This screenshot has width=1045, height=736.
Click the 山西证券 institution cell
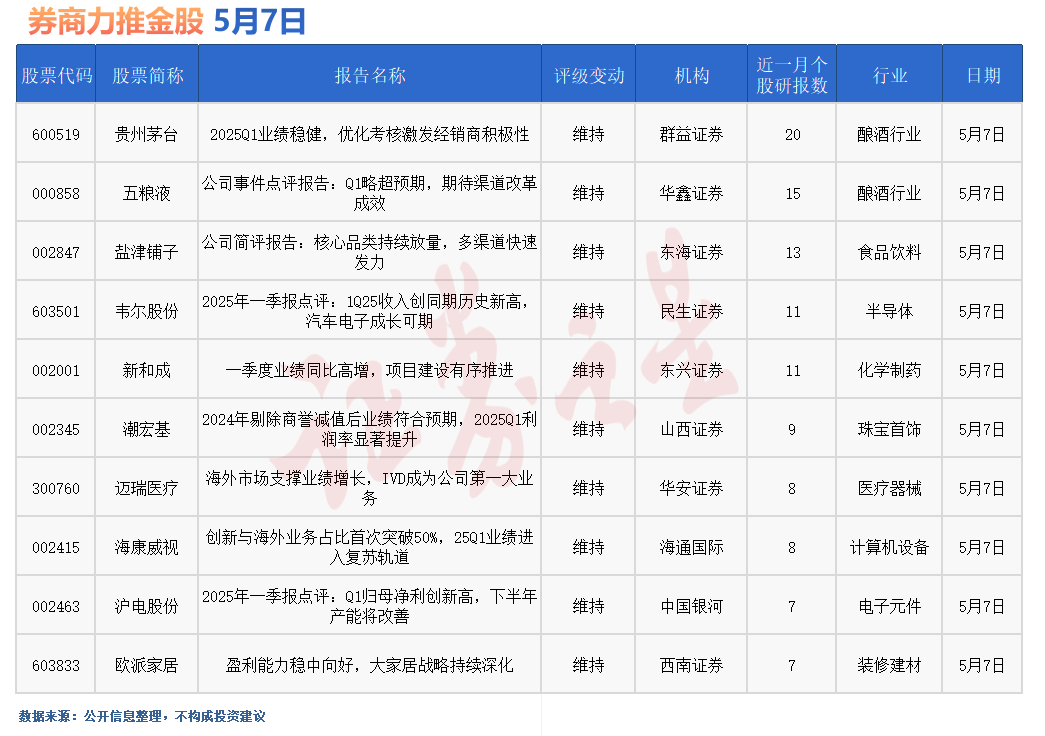pos(692,430)
